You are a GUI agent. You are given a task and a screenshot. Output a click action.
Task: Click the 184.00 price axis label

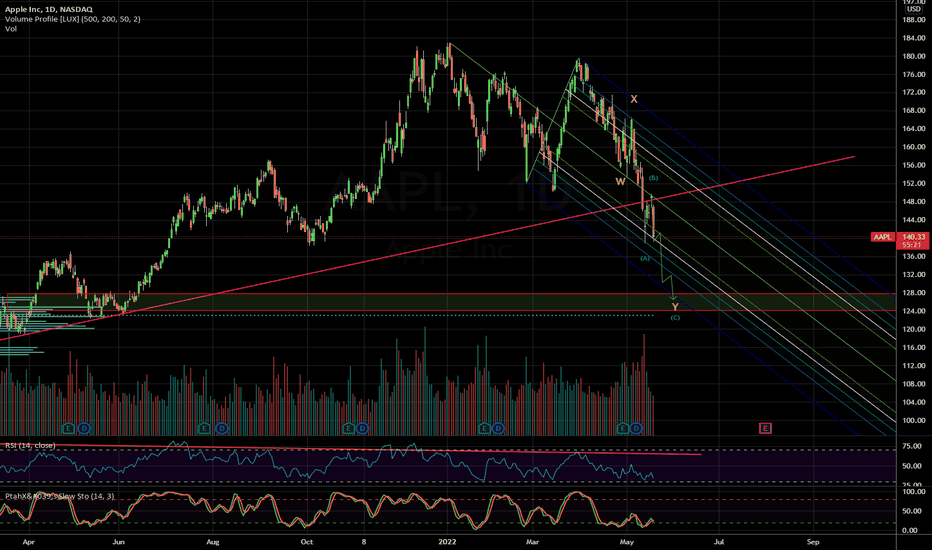coord(914,38)
